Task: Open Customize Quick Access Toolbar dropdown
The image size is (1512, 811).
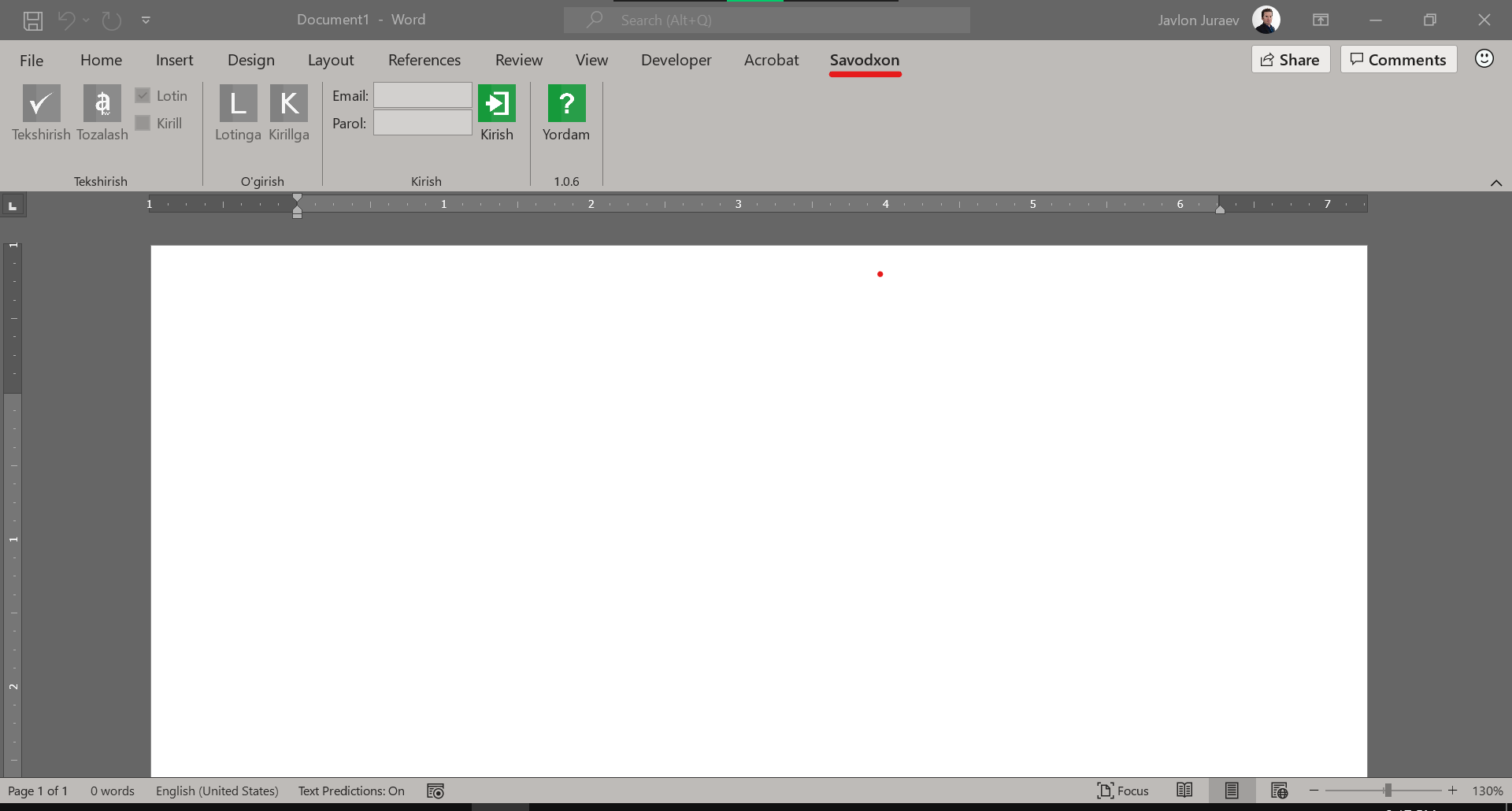Action: tap(146, 20)
